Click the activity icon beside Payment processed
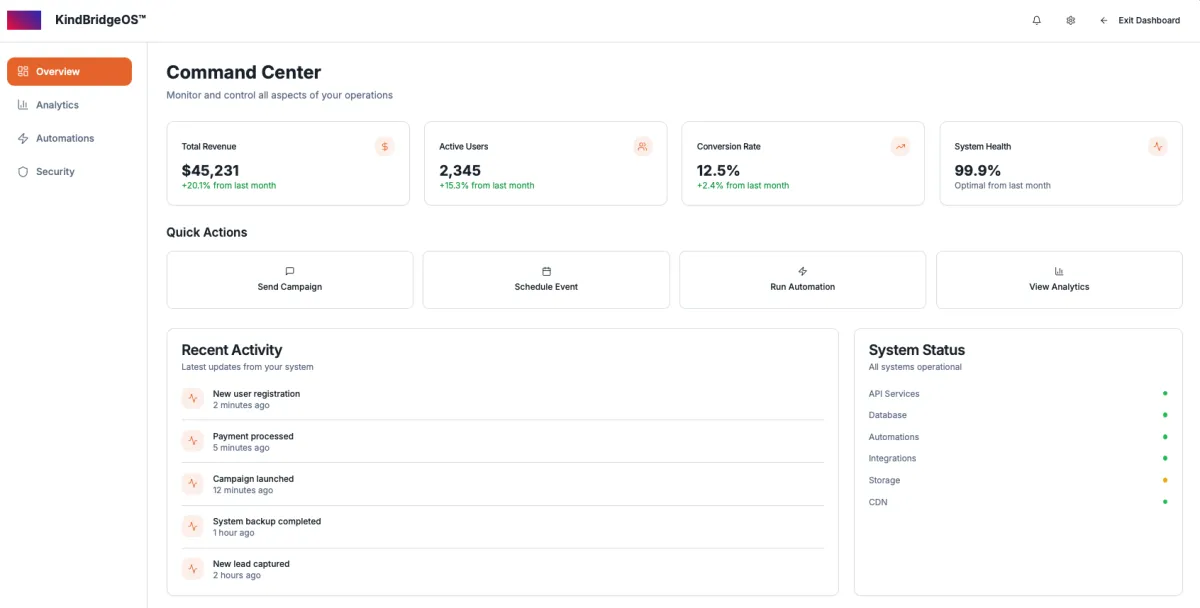Image resolution: width=1200 pixels, height=608 pixels. [x=193, y=441]
